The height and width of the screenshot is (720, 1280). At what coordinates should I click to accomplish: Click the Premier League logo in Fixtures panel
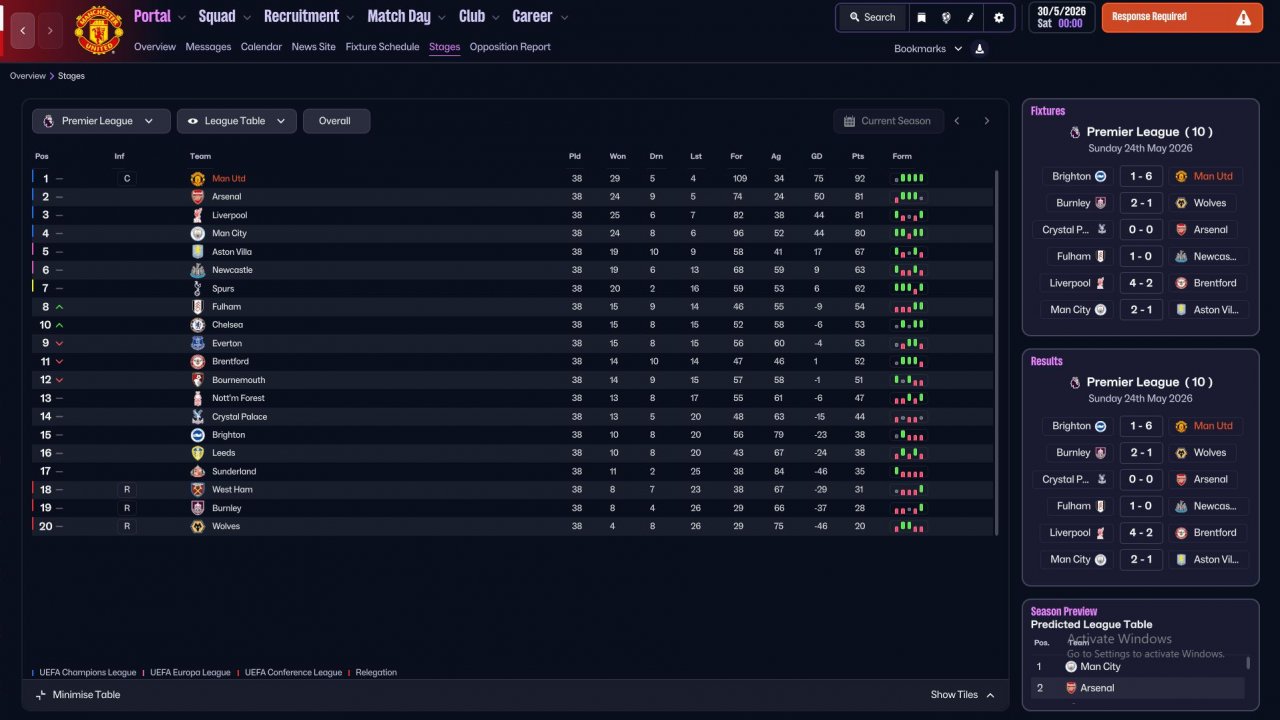click(x=1075, y=132)
